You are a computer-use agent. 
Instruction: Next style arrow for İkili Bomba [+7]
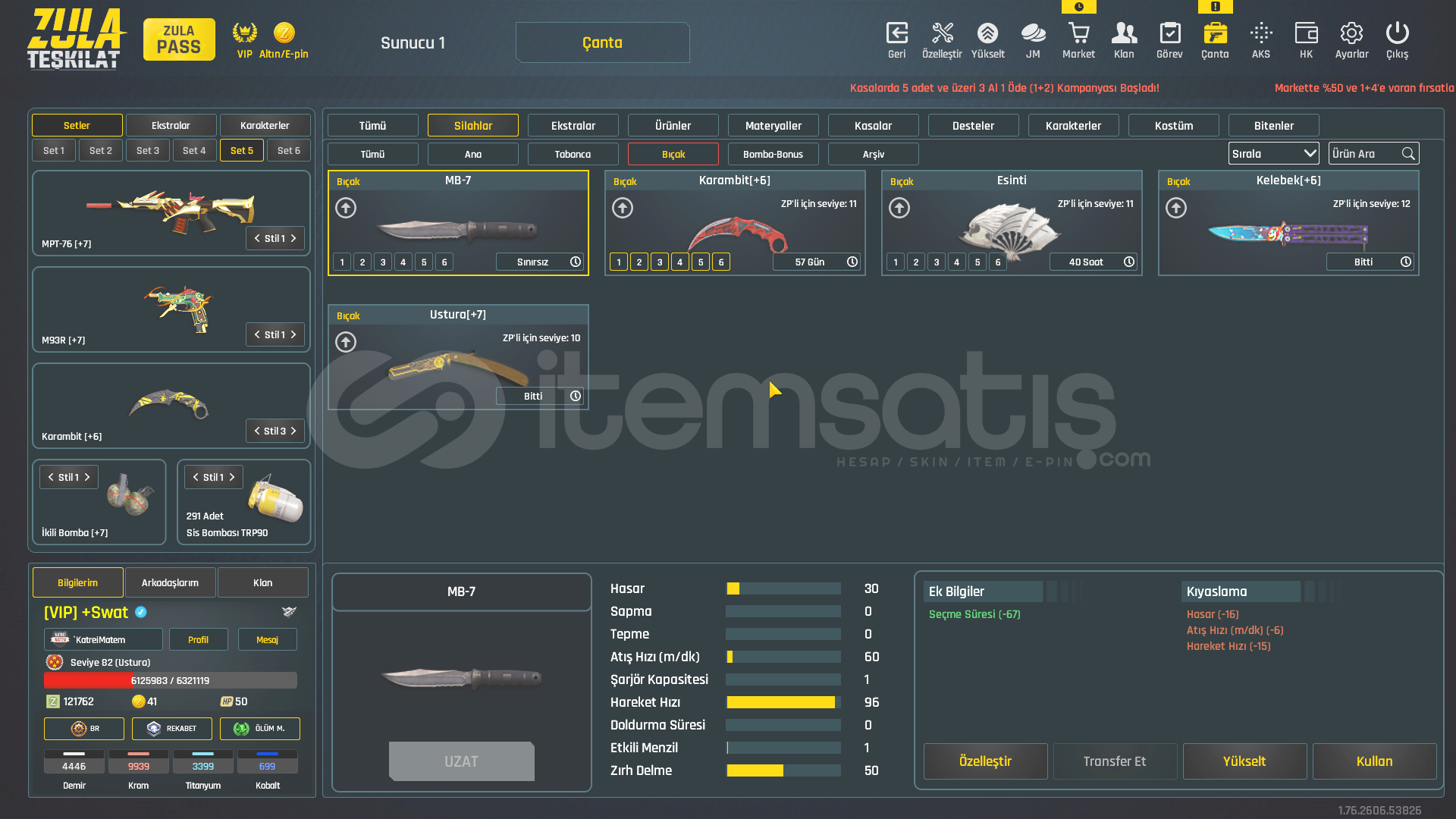pos(88,477)
